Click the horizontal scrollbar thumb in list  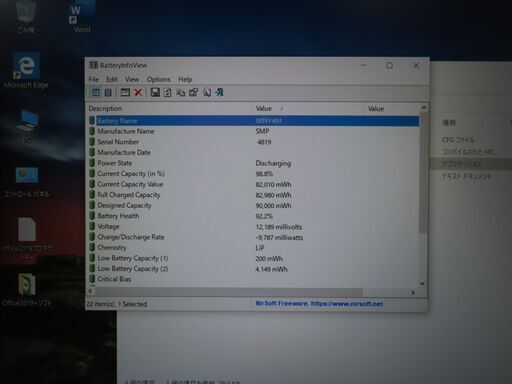click(x=229, y=292)
